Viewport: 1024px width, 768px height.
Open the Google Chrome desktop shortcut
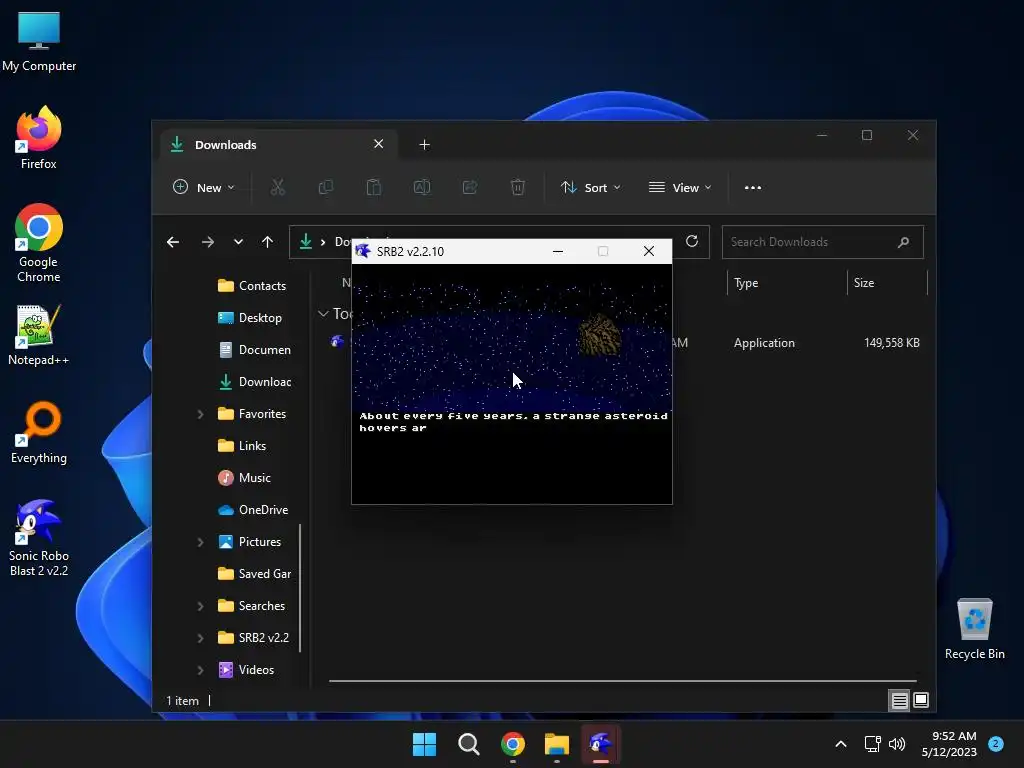coord(39,243)
